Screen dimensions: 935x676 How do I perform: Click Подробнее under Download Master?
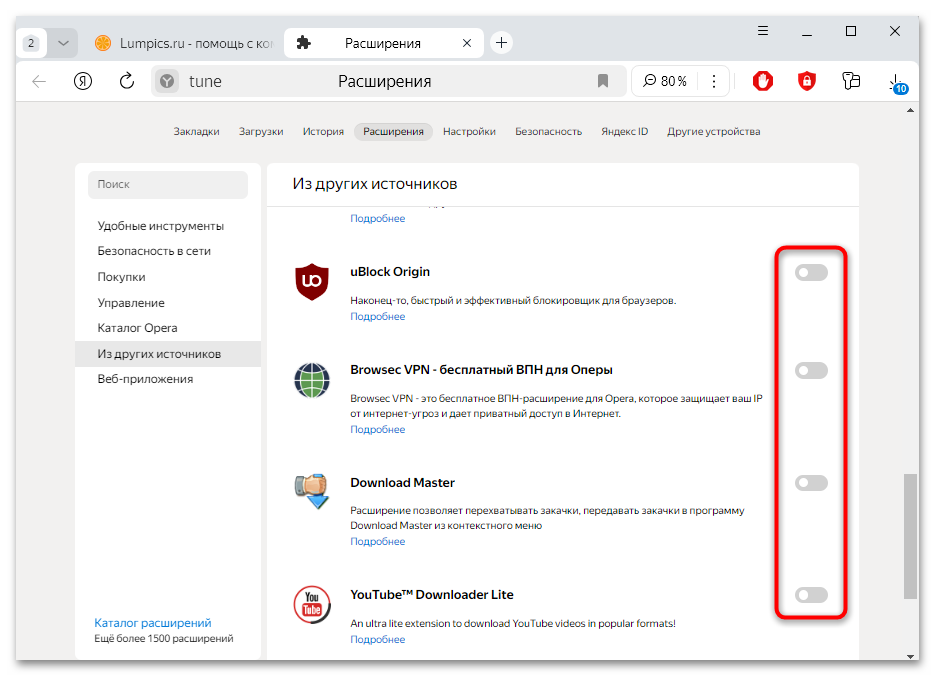click(377, 541)
